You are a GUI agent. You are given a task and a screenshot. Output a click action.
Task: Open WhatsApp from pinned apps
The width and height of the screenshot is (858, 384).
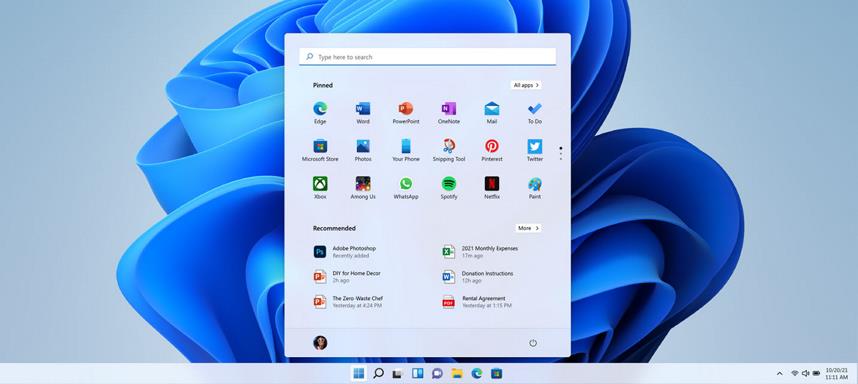[405, 188]
